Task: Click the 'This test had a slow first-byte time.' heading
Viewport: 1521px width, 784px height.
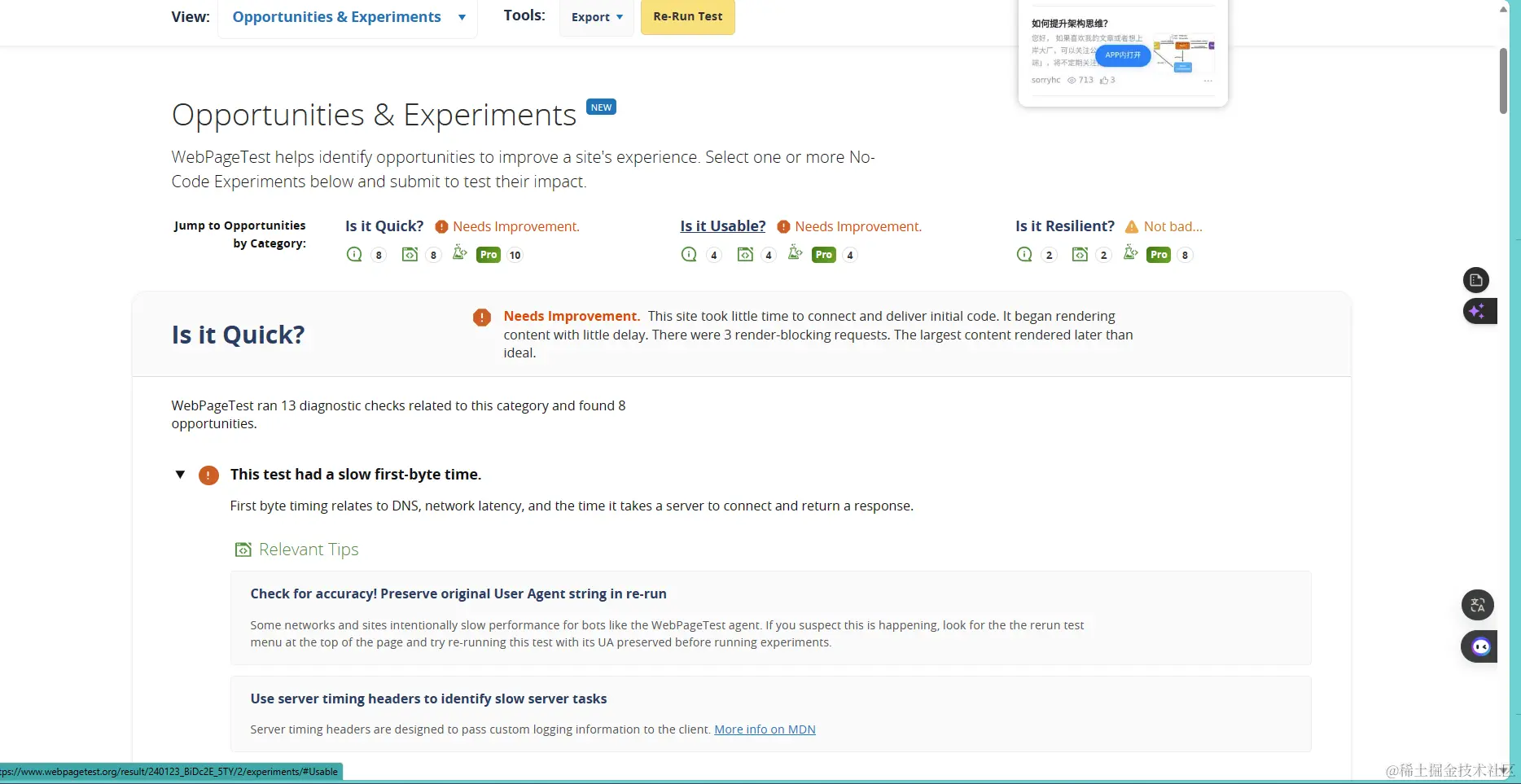Action: (356, 475)
